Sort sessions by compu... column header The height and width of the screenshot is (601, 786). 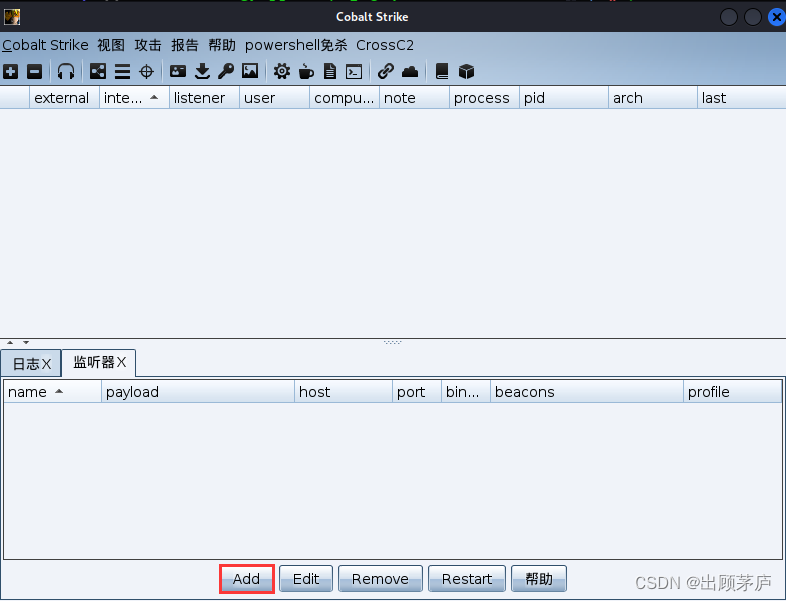pos(345,98)
